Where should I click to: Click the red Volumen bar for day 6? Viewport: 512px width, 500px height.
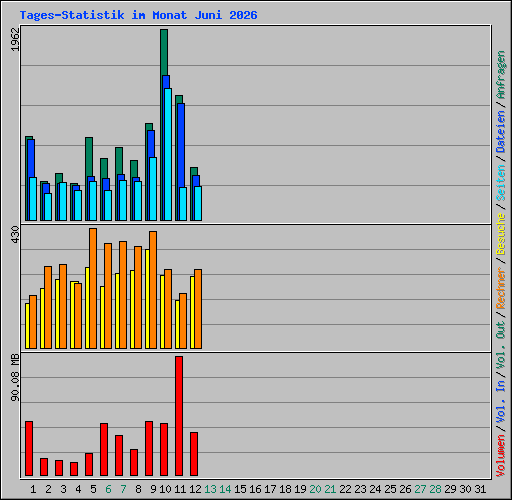click(x=104, y=449)
